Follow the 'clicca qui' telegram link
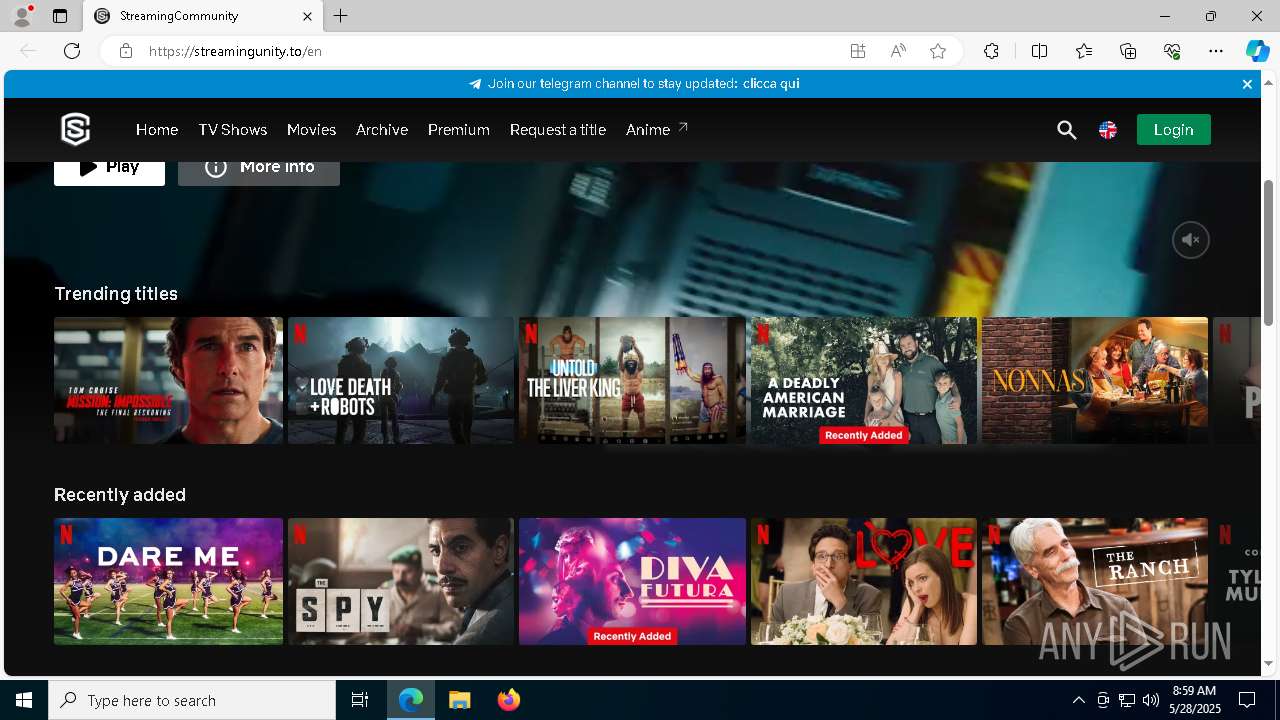Viewport: 1280px width, 720px height. [x=770, y=84]
